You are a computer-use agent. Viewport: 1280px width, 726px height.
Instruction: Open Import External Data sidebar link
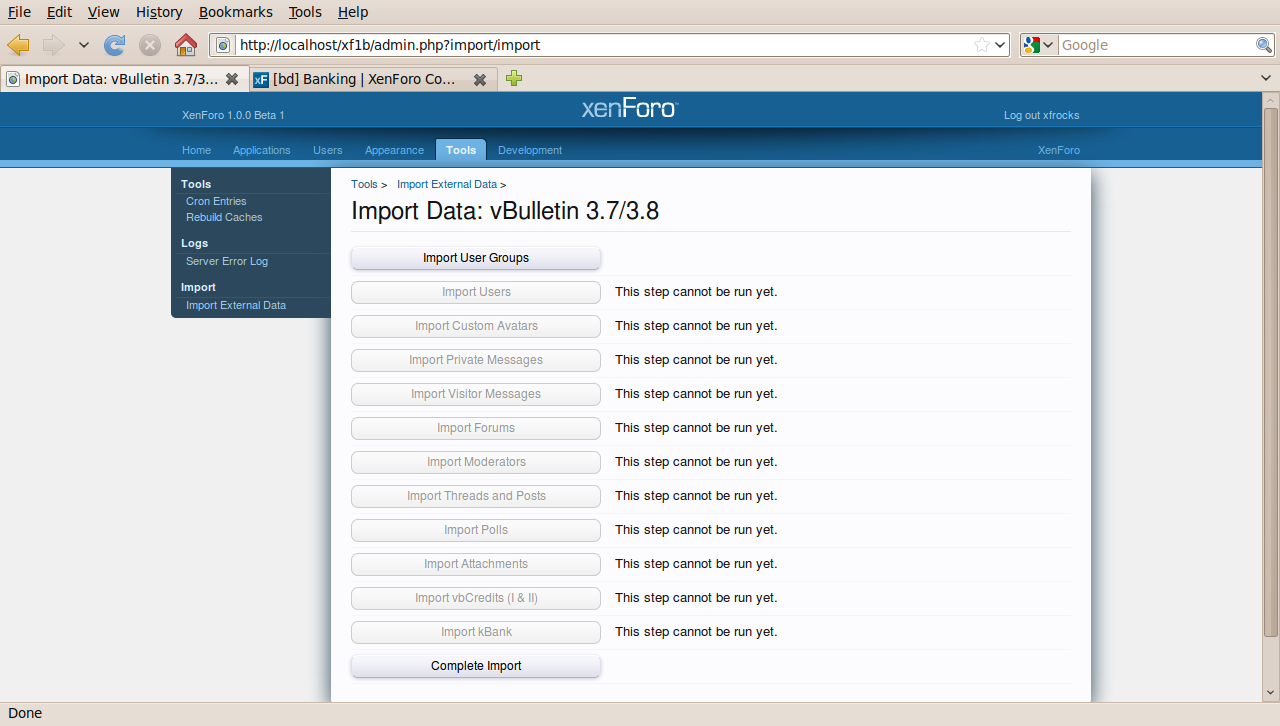click(x=236, y=305)
